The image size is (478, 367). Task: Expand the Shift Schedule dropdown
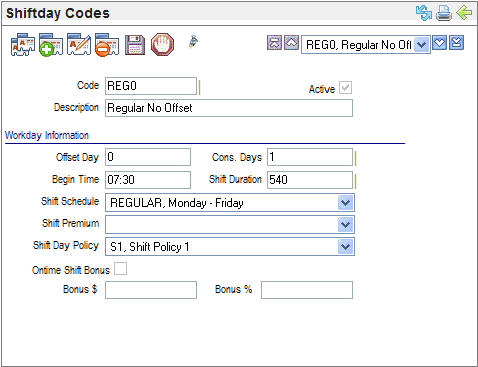click(x=345, y=203)
